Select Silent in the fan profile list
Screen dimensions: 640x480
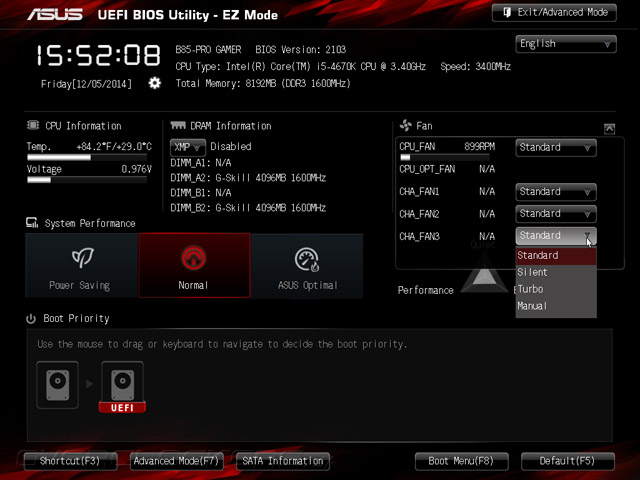pos(556,272)
